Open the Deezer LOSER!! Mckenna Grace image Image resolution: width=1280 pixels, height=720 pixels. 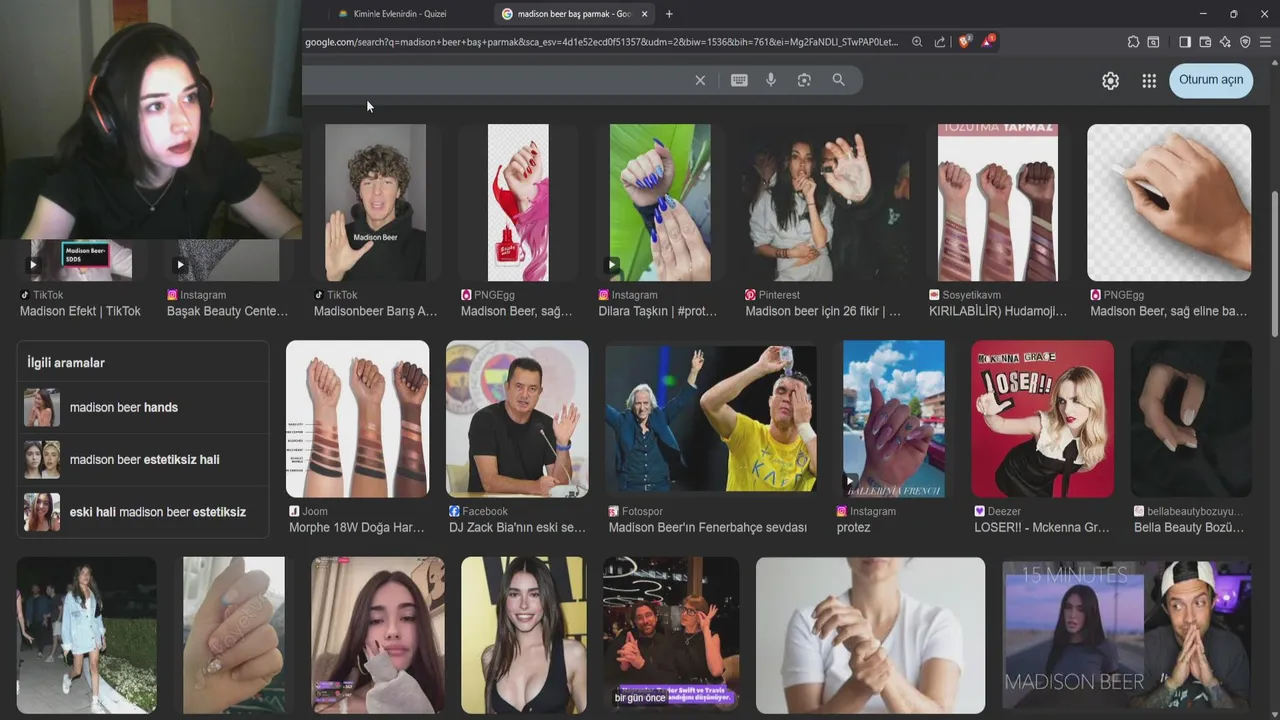1042,419
